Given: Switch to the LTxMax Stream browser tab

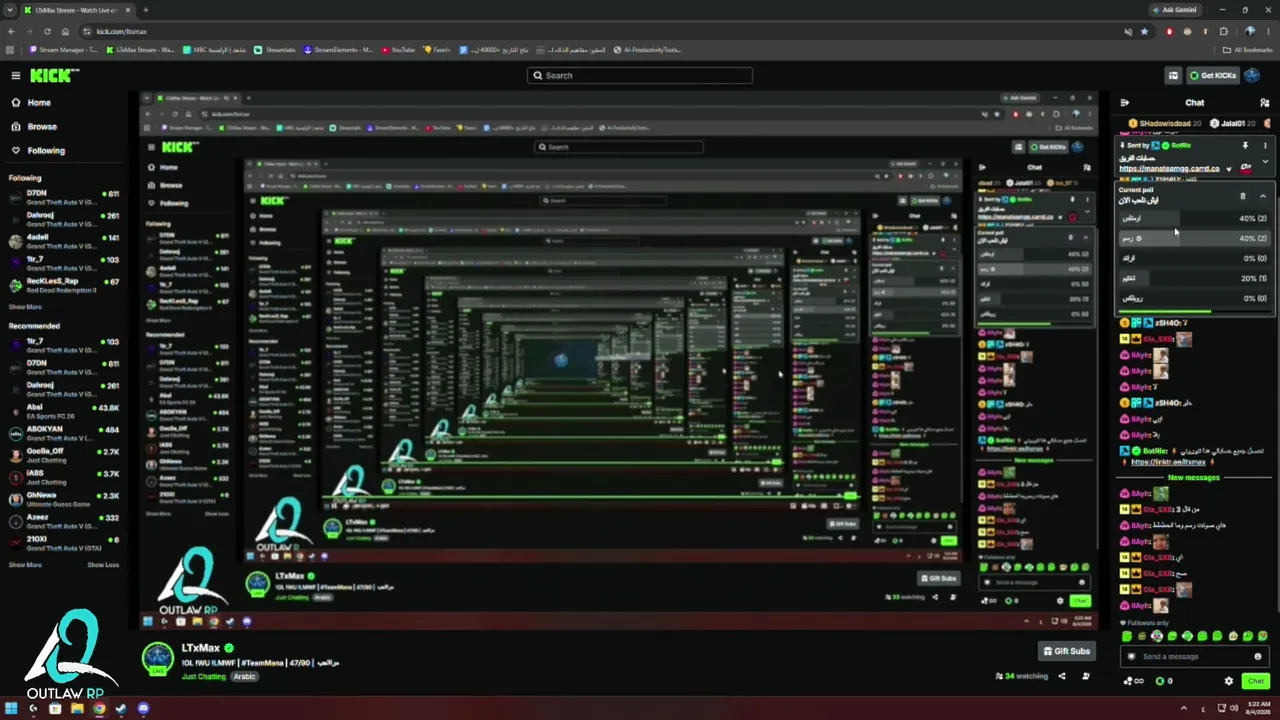Looking at the screenshot, I should pos(78,10).
